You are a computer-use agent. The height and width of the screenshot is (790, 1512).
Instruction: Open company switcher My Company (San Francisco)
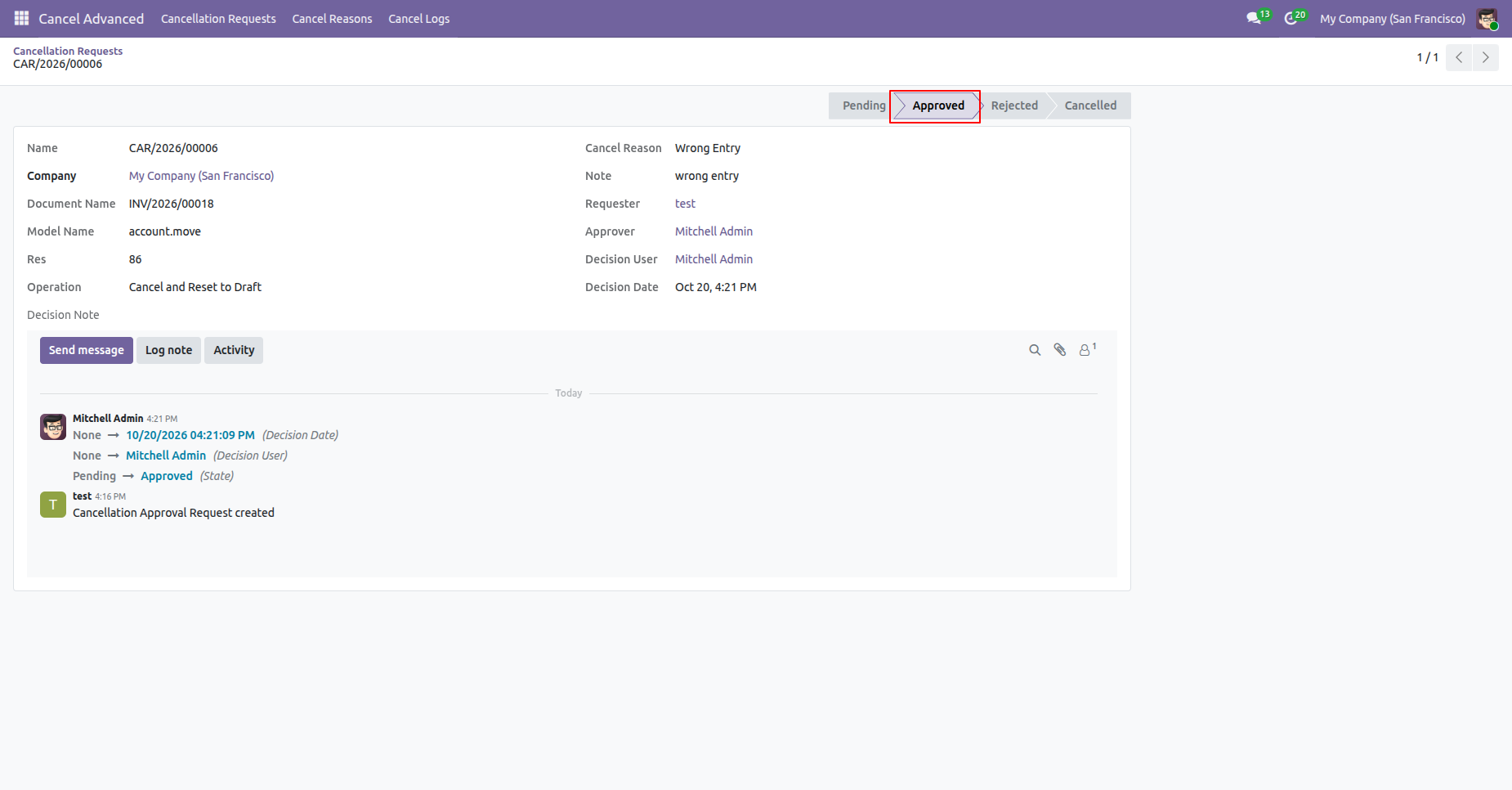tap(1393, 19)
